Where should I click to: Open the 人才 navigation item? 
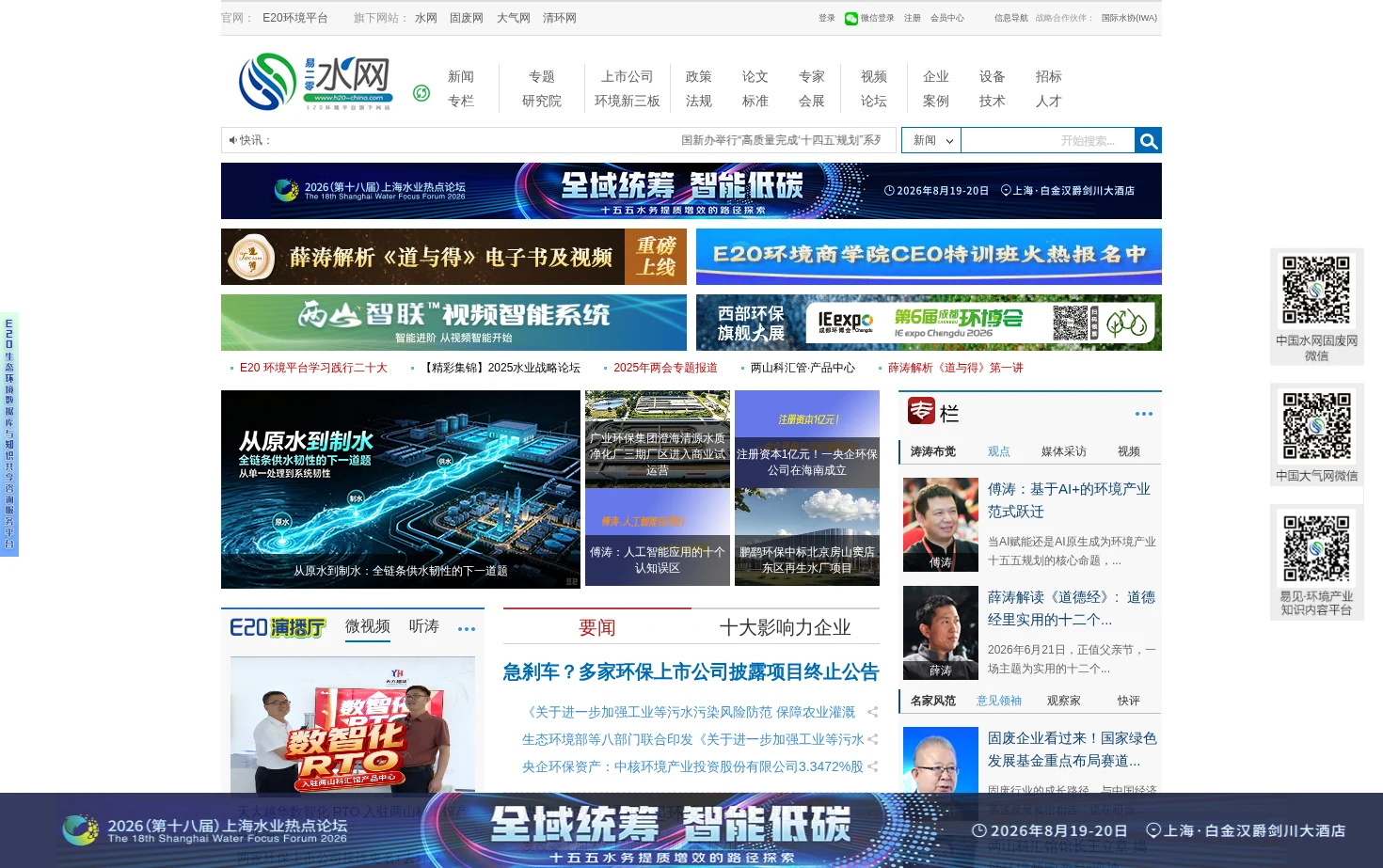pos(1049,102)
